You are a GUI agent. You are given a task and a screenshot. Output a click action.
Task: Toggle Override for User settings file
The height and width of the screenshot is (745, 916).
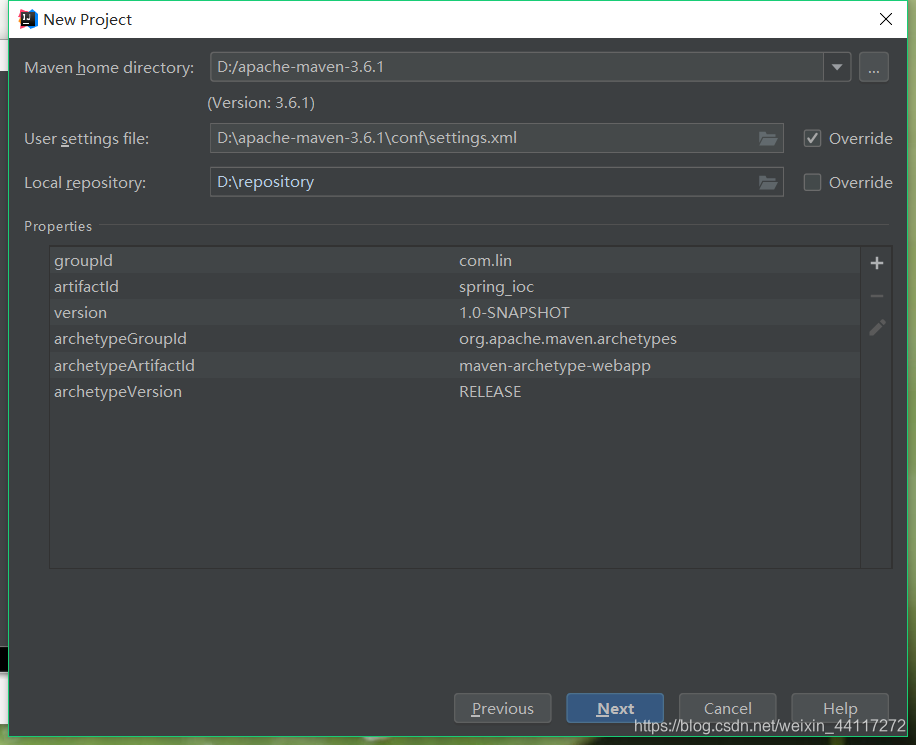812,138
